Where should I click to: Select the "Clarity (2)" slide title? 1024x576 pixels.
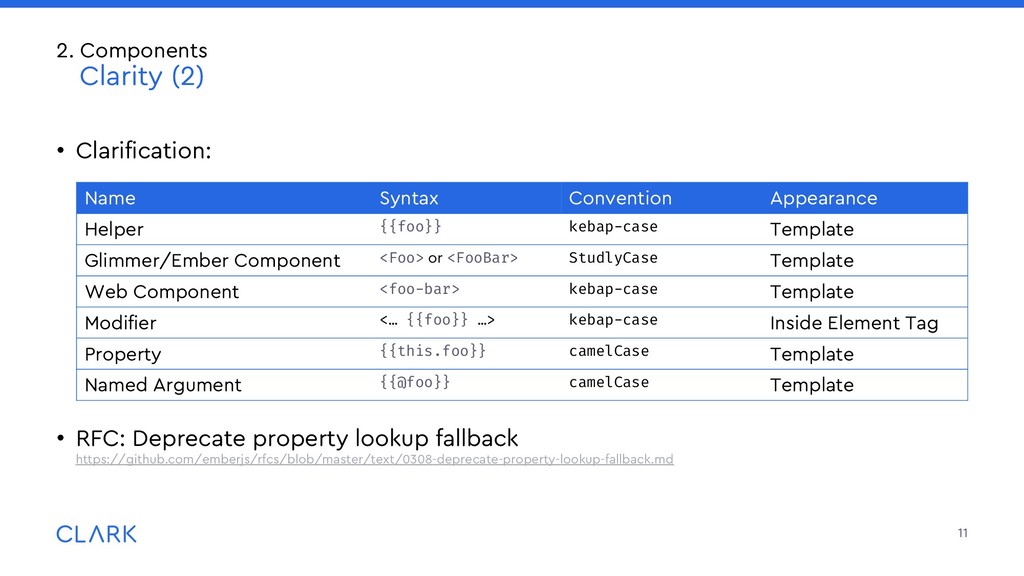pyautogui.click(x=141, y=77)
